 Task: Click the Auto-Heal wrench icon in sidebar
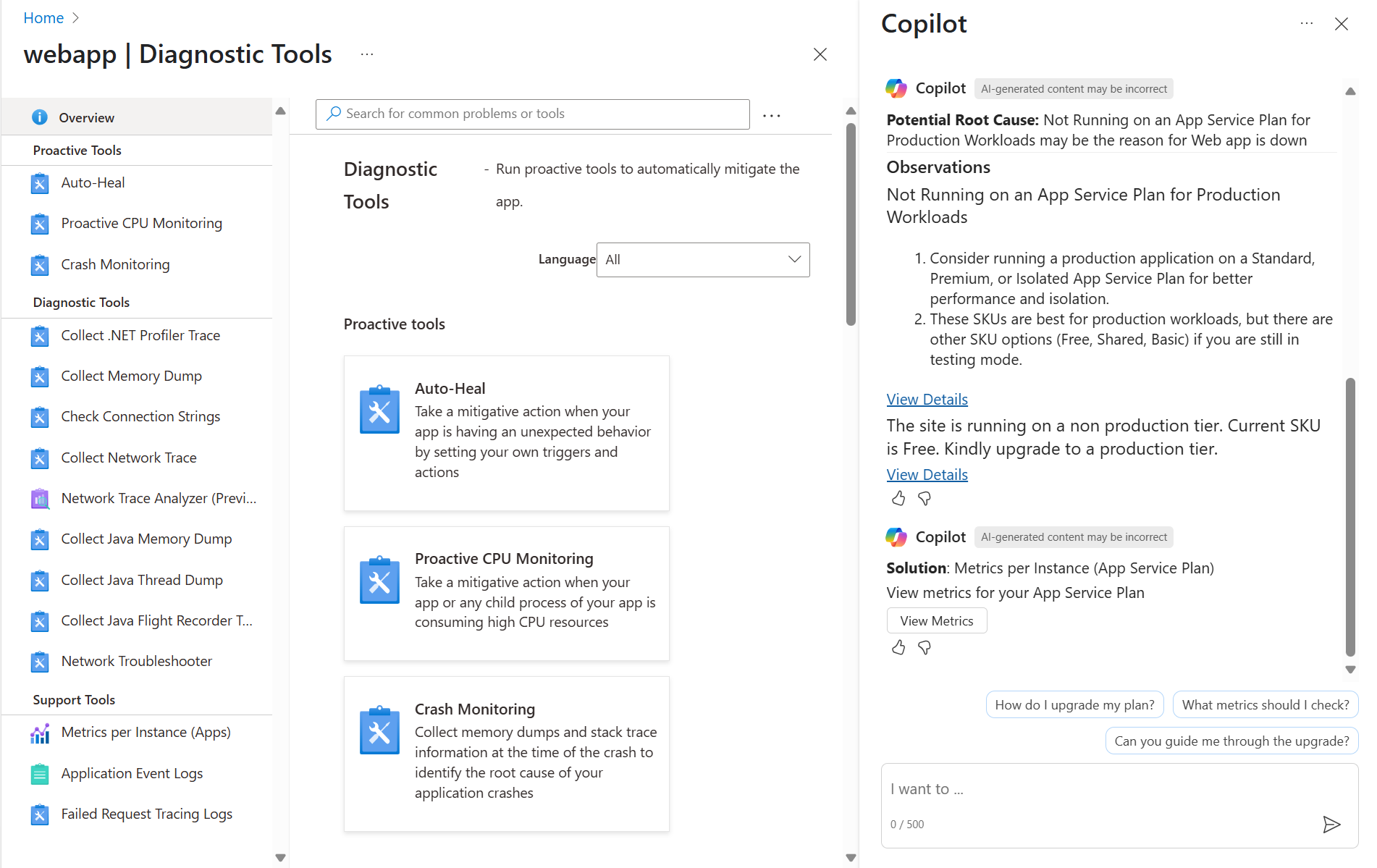40,183
